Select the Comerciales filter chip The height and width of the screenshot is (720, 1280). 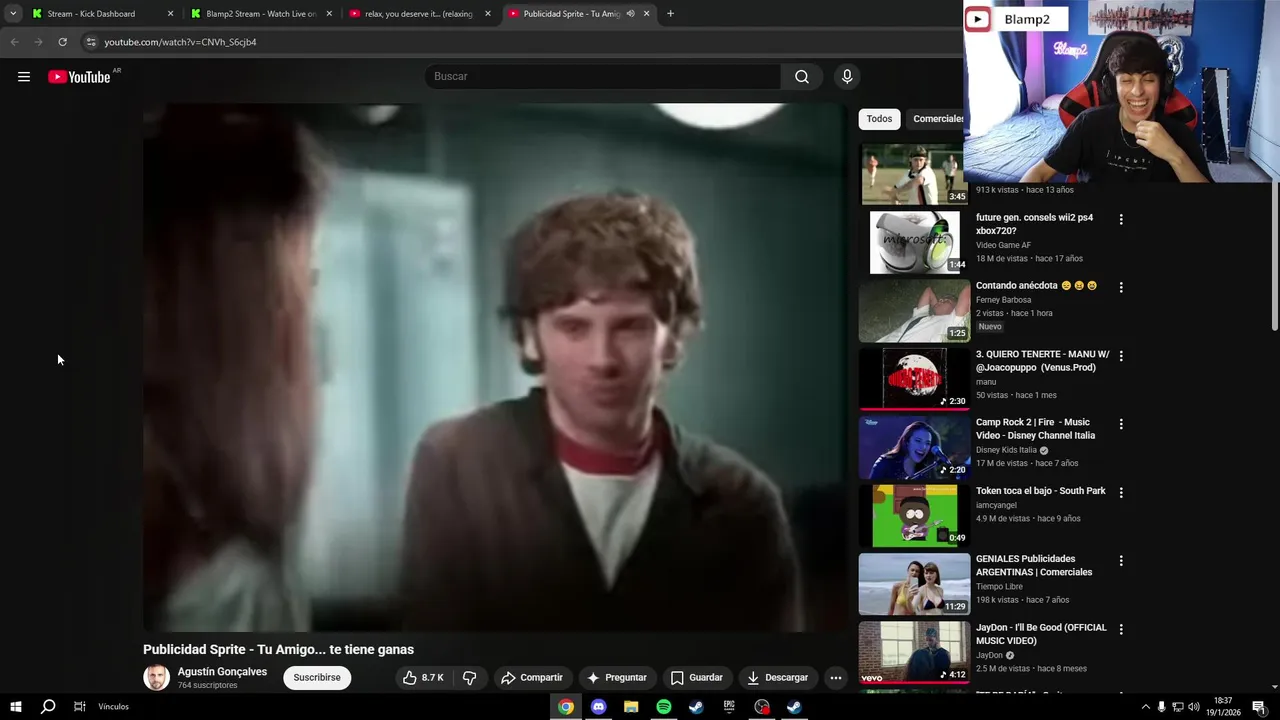pos(937,118)
